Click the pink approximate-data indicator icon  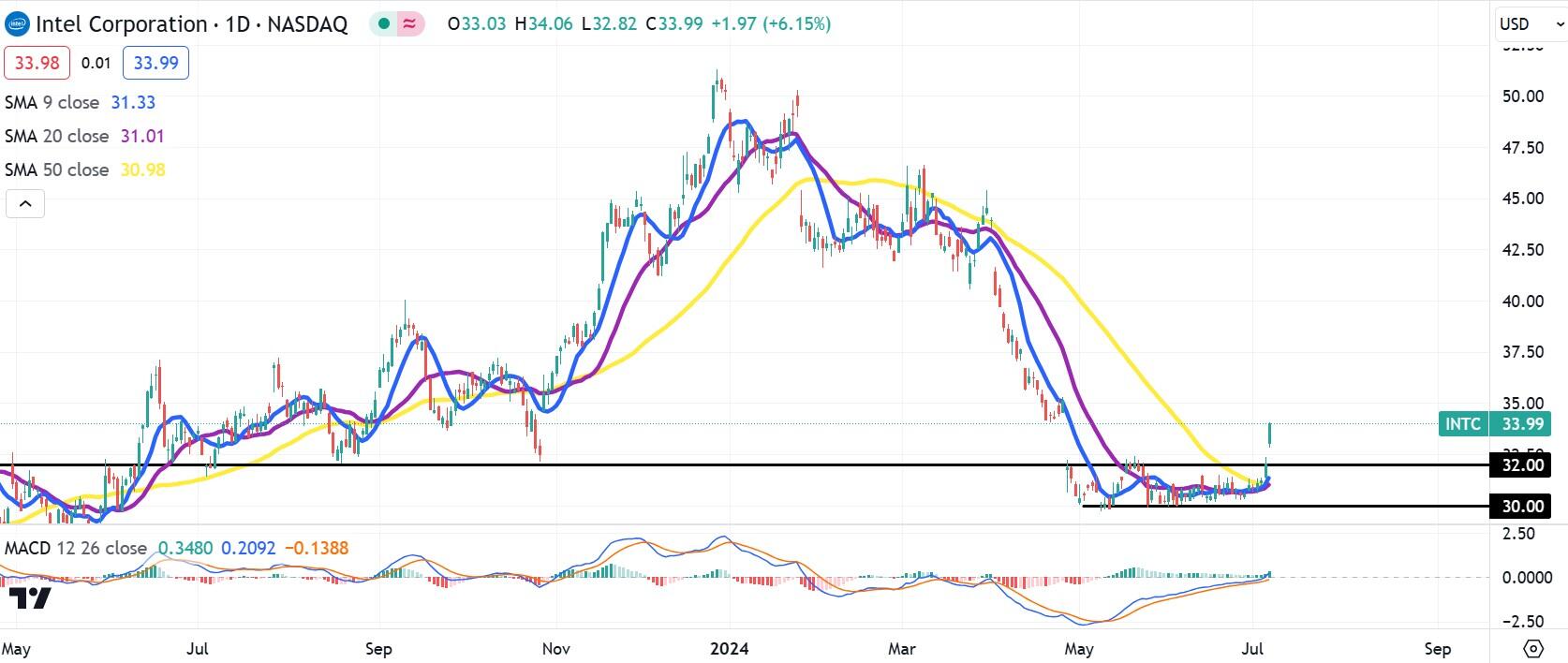pyautogui.click(x=408, y=24)
